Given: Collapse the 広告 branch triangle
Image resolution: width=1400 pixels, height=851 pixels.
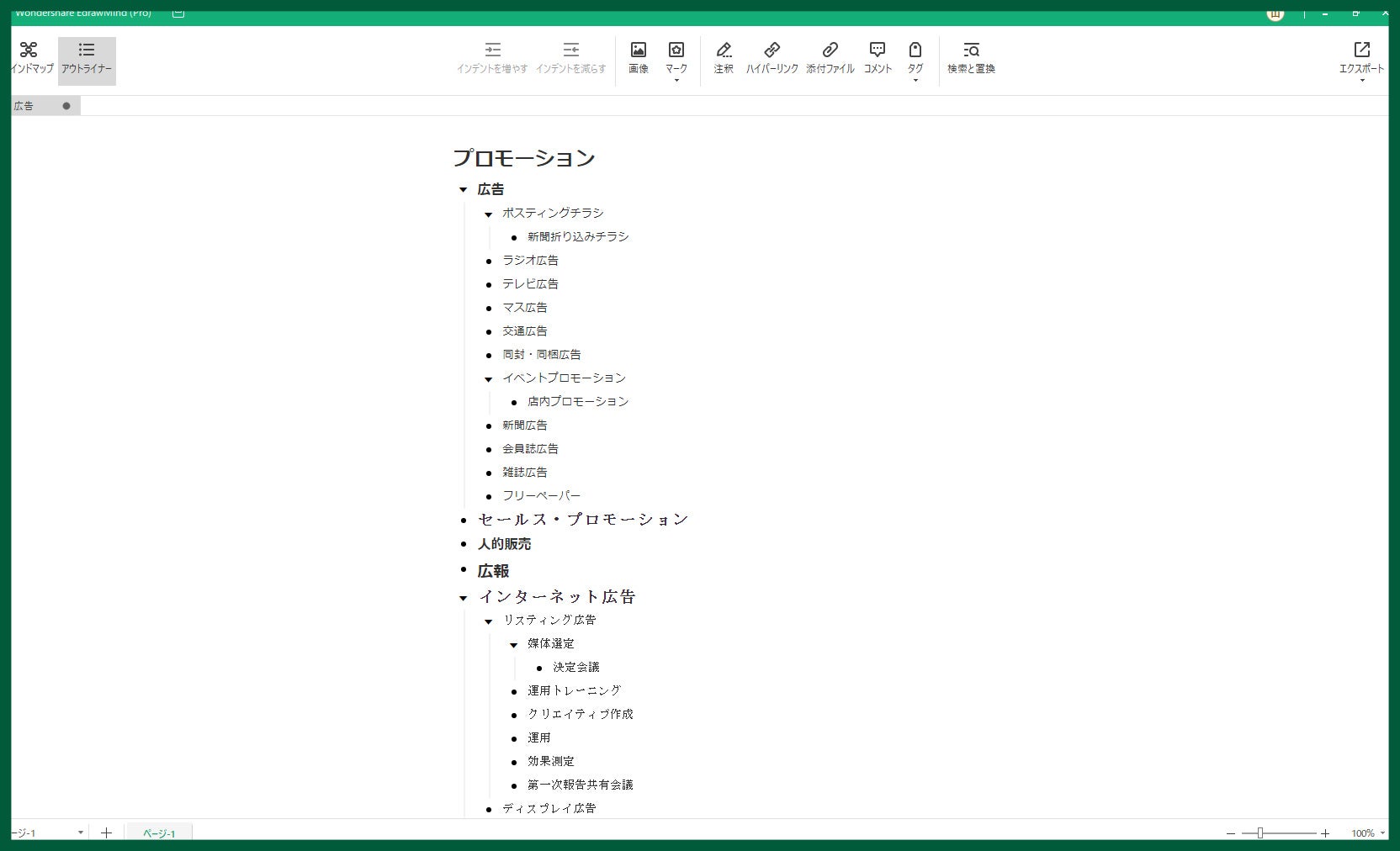Looking at the screenshot, I should tap(463, 189).
